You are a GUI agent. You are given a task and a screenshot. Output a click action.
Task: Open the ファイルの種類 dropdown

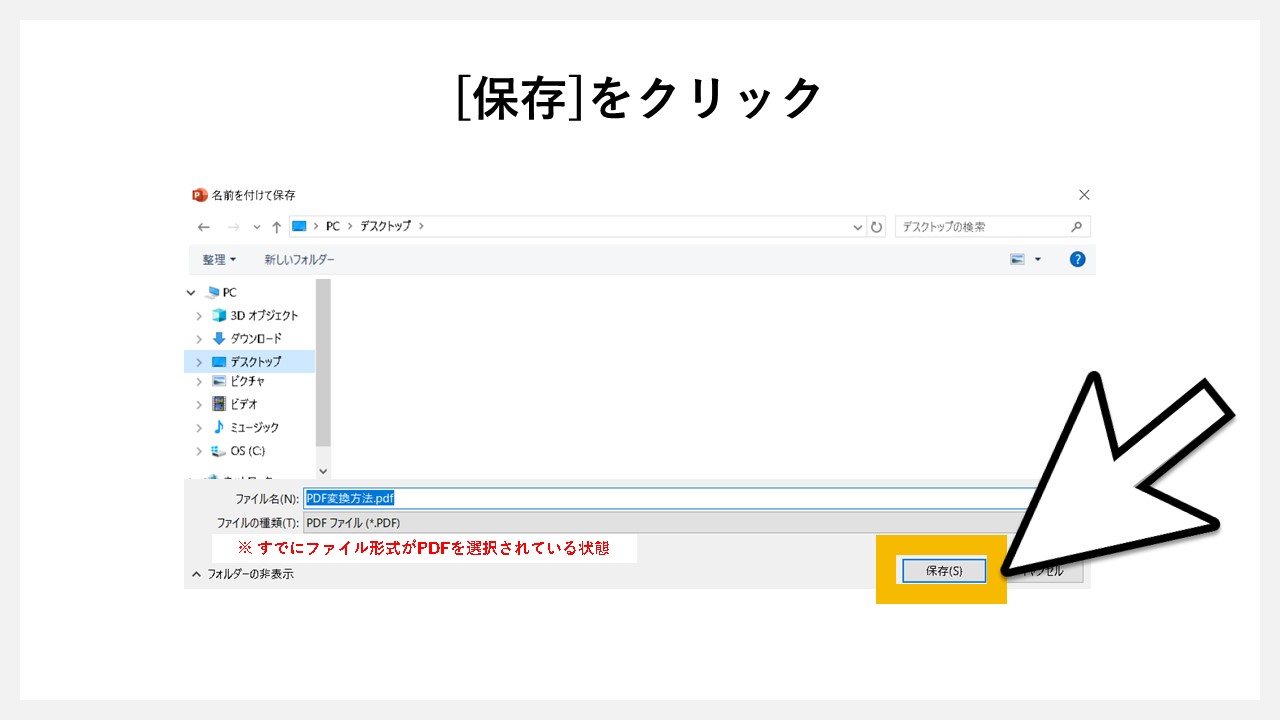tap(600, 522)
